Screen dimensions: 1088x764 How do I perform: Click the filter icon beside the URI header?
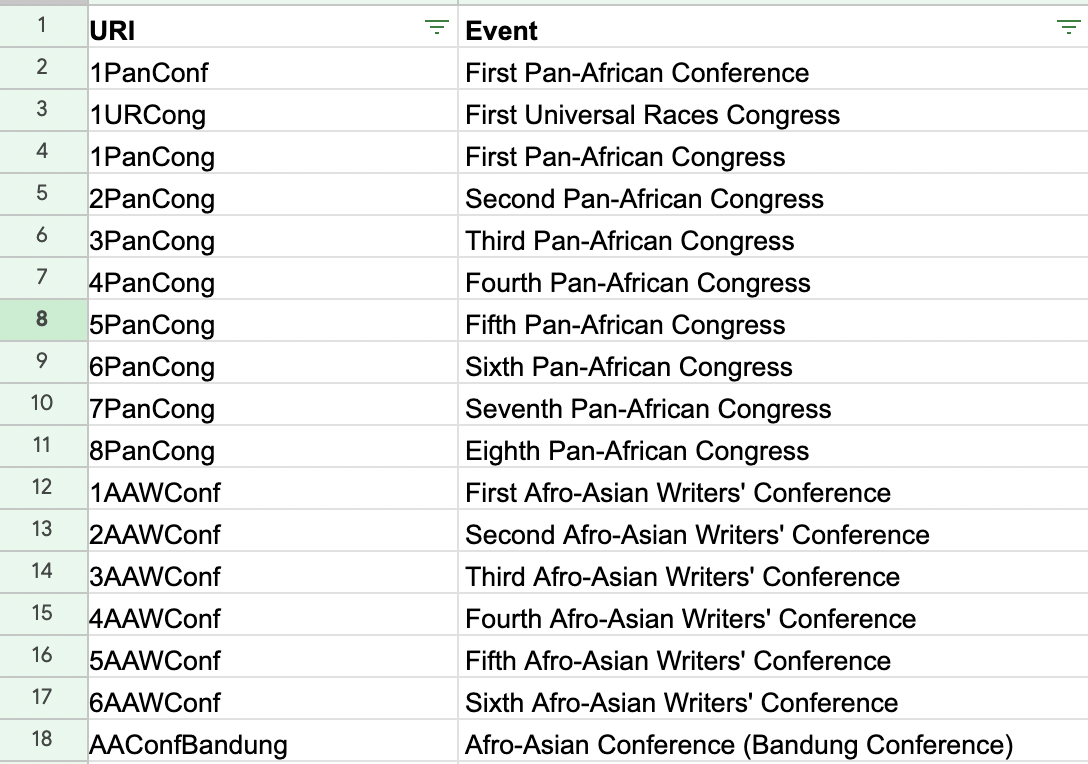point(437,29)
